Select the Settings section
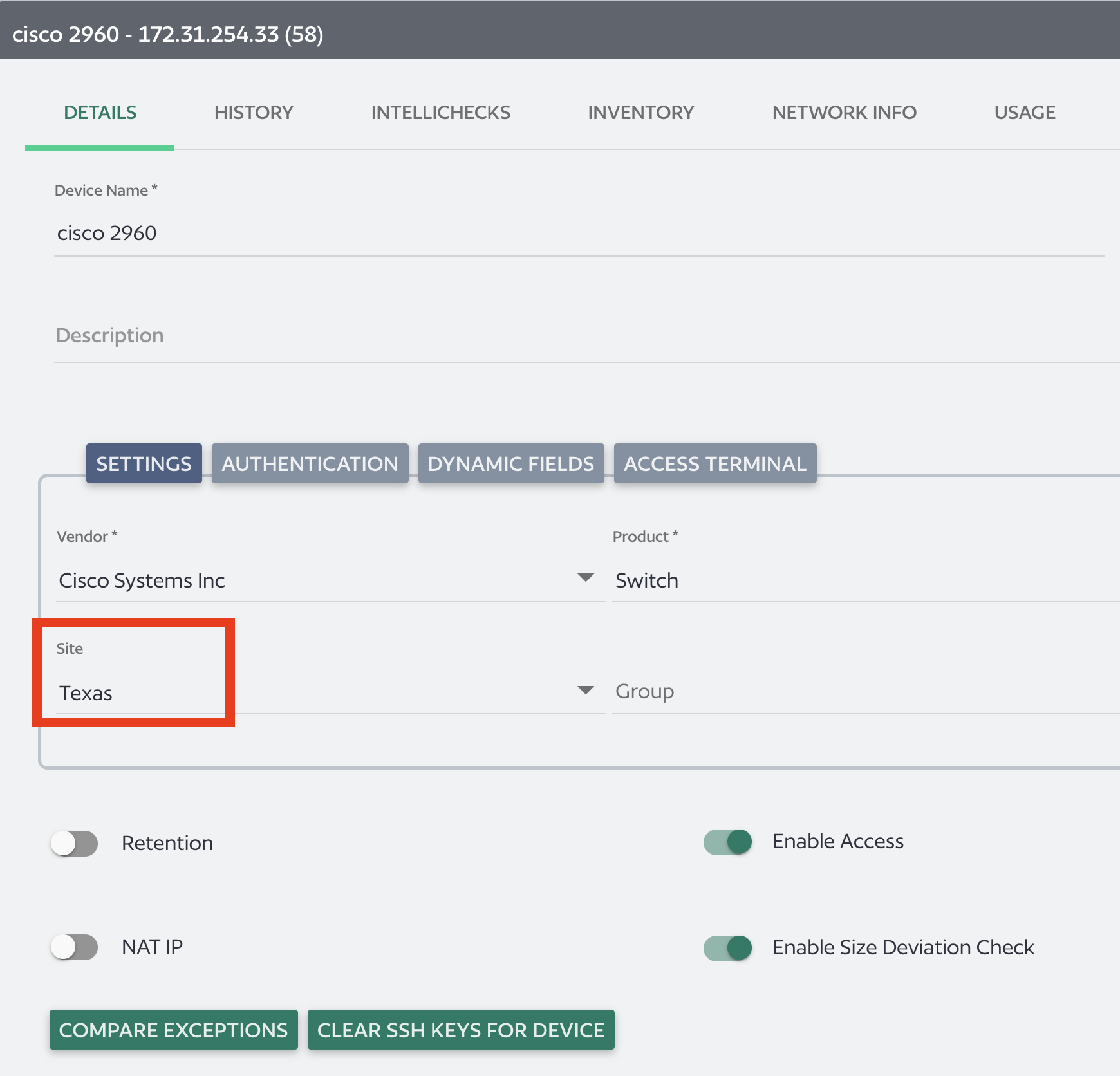This screenshot has height=1076, width=1120. tap(144, 463)
